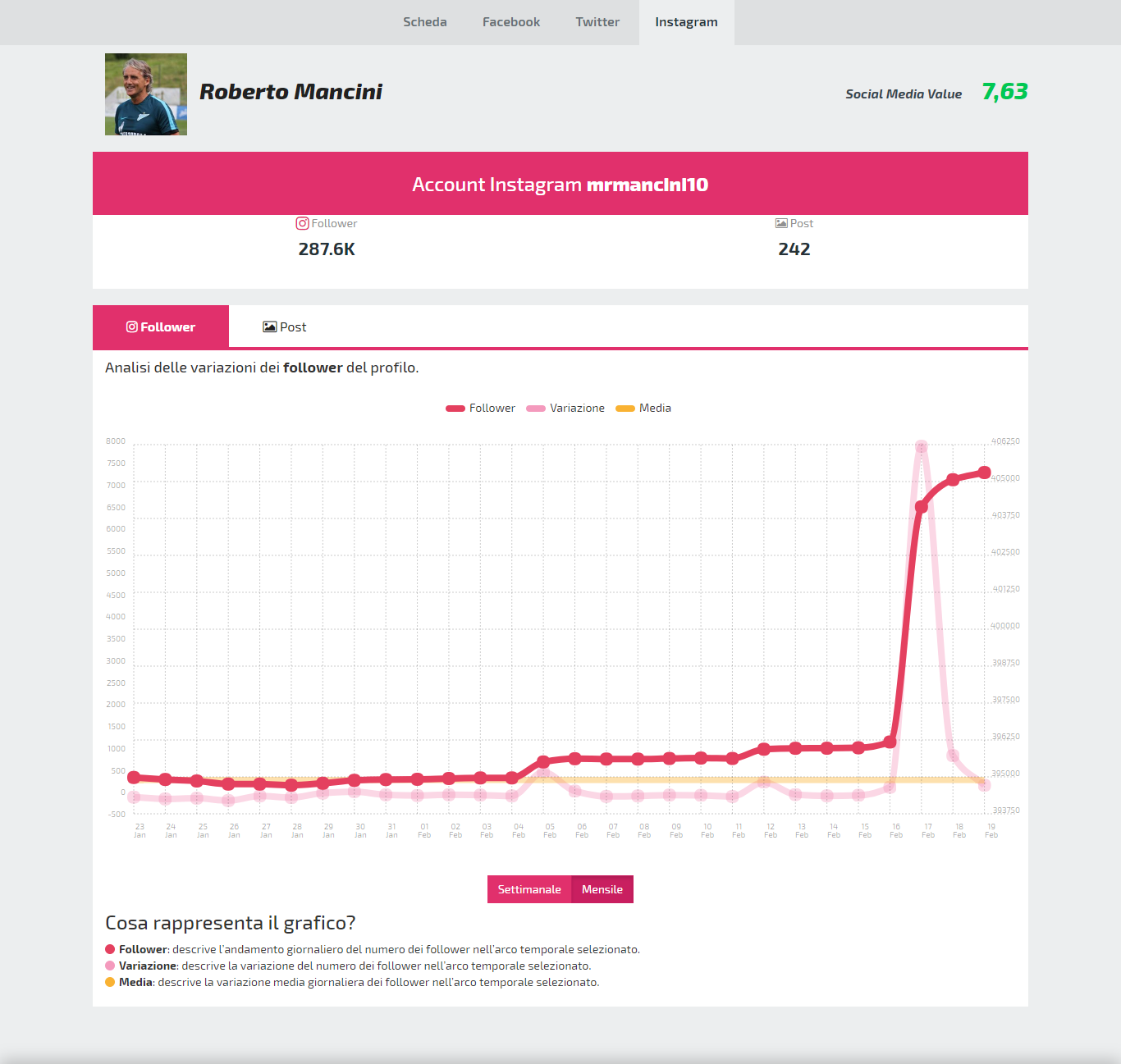
Task: Click the 8000 left axis value
Action: pyautogui.click(x=116, y=441)
